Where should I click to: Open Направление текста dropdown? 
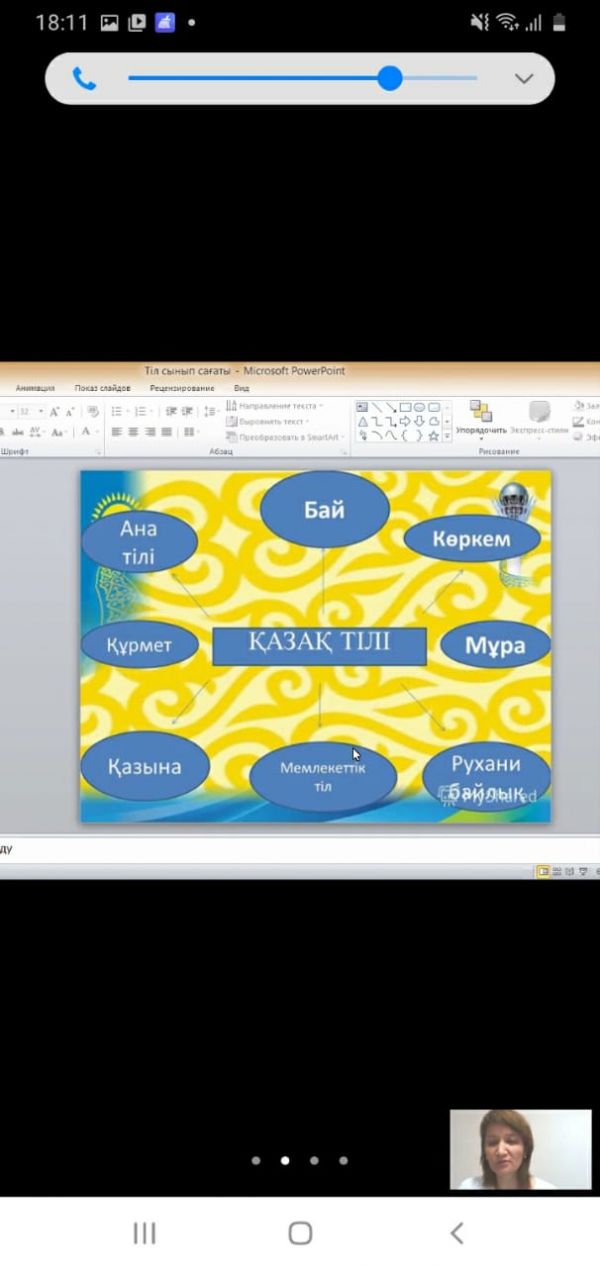click(275, 407)
